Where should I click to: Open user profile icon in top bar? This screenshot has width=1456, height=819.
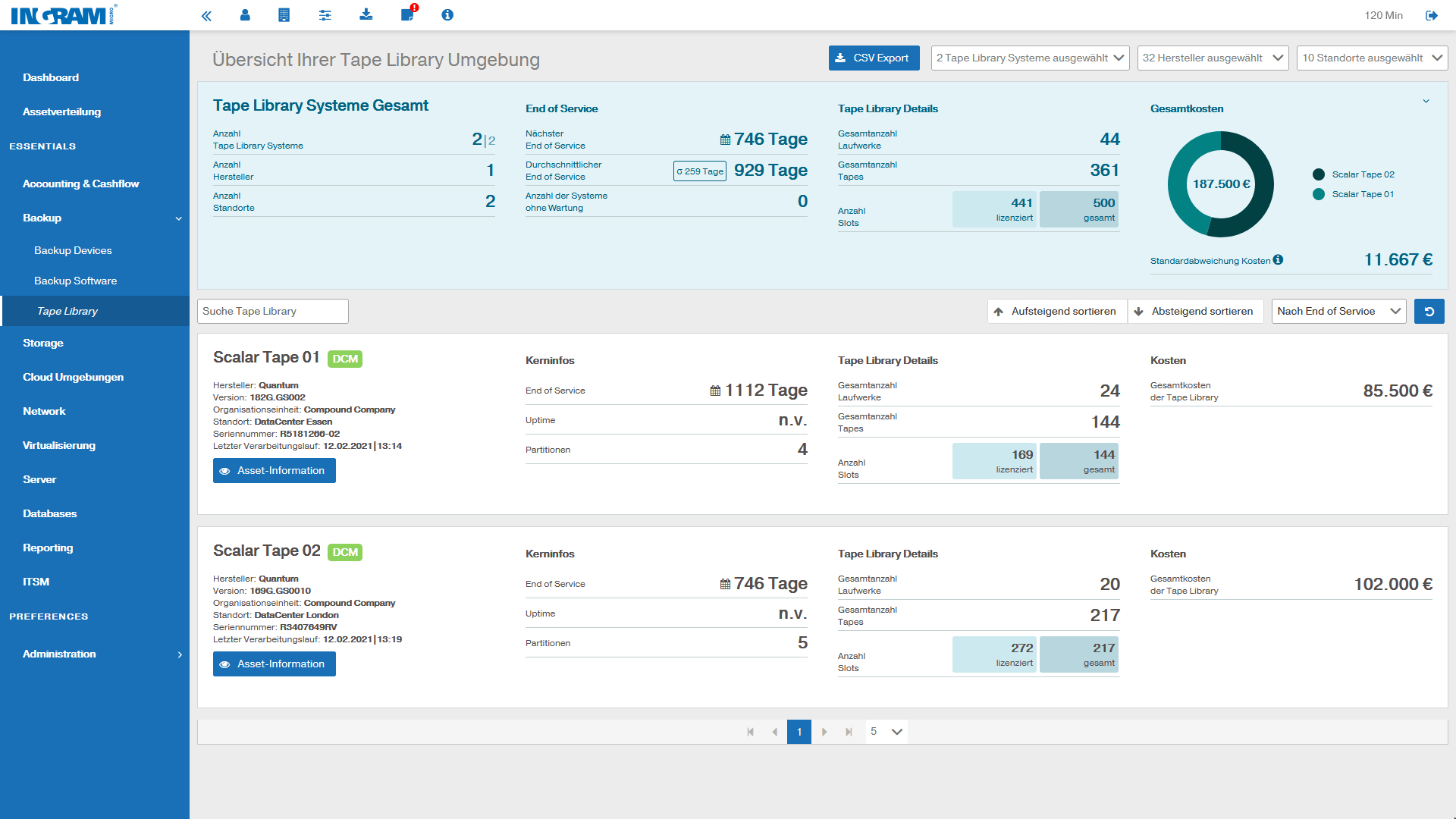click(x=245, y=15)
